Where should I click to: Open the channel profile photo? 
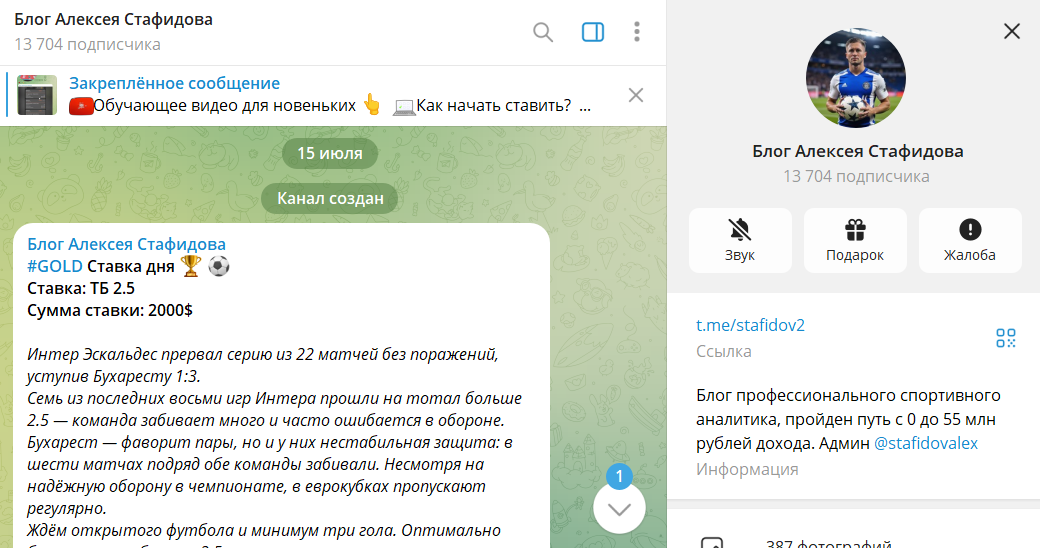[855, 77]
